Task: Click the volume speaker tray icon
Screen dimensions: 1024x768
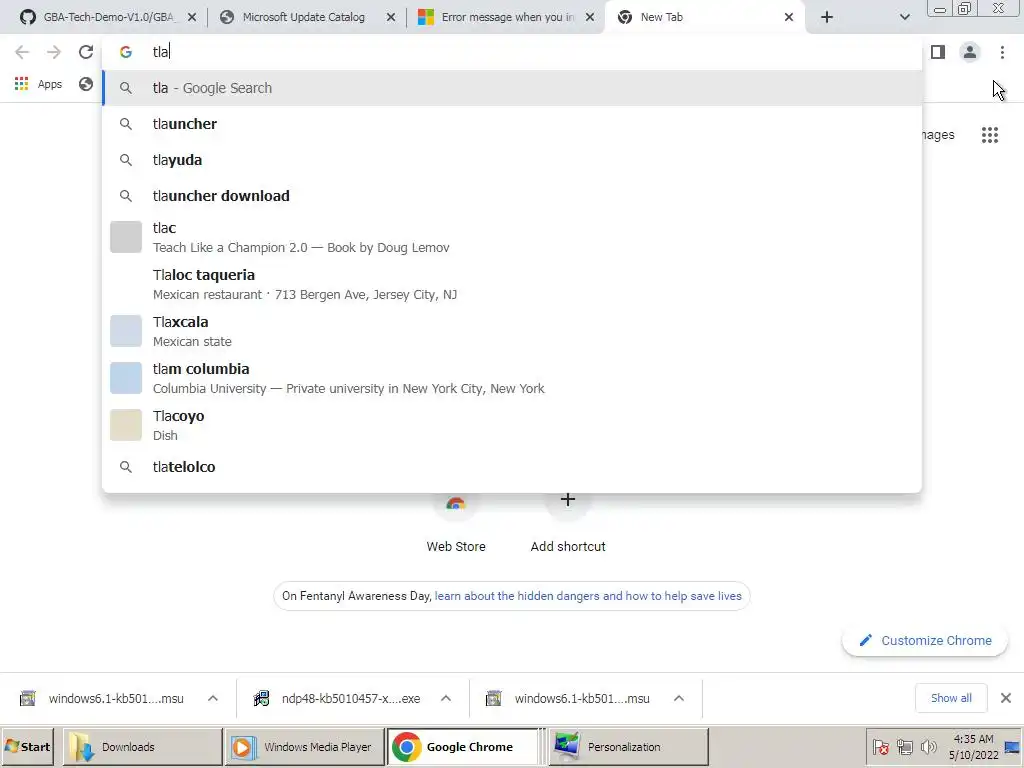Action: [x=928, y=746]
